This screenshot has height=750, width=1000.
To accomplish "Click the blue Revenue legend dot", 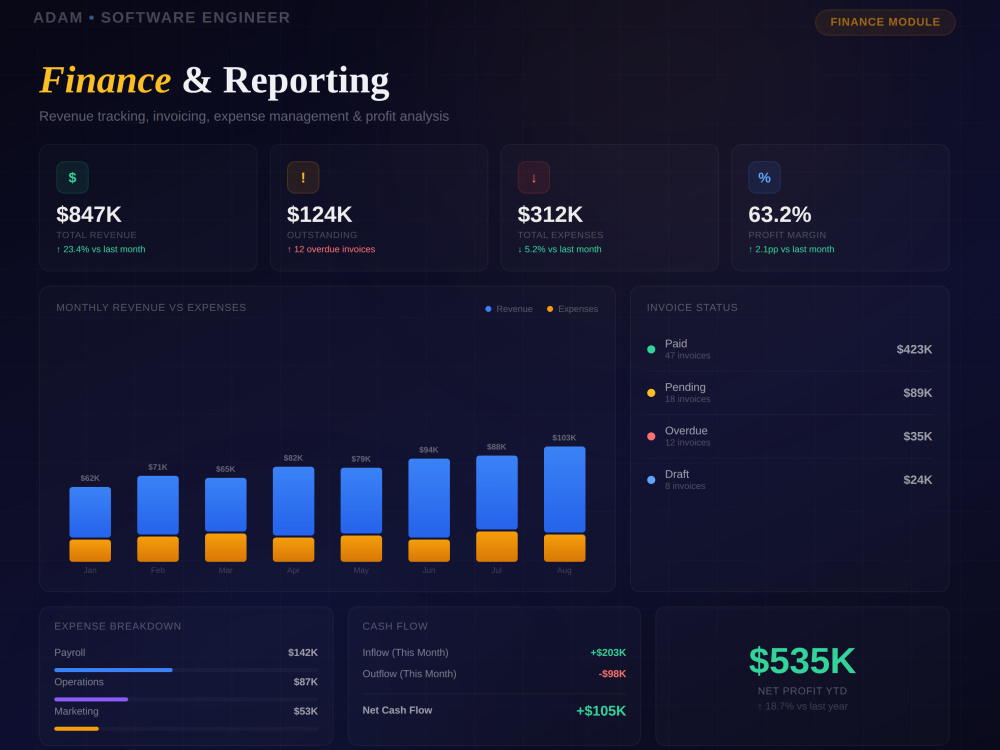I will (x=489, y=309).
